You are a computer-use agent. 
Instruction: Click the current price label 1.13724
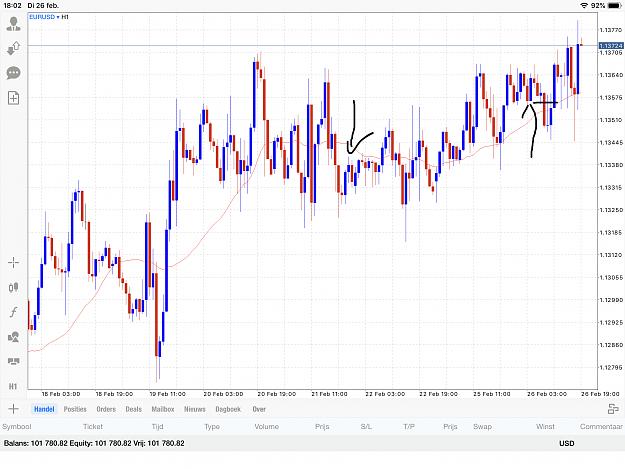point(611,46)
